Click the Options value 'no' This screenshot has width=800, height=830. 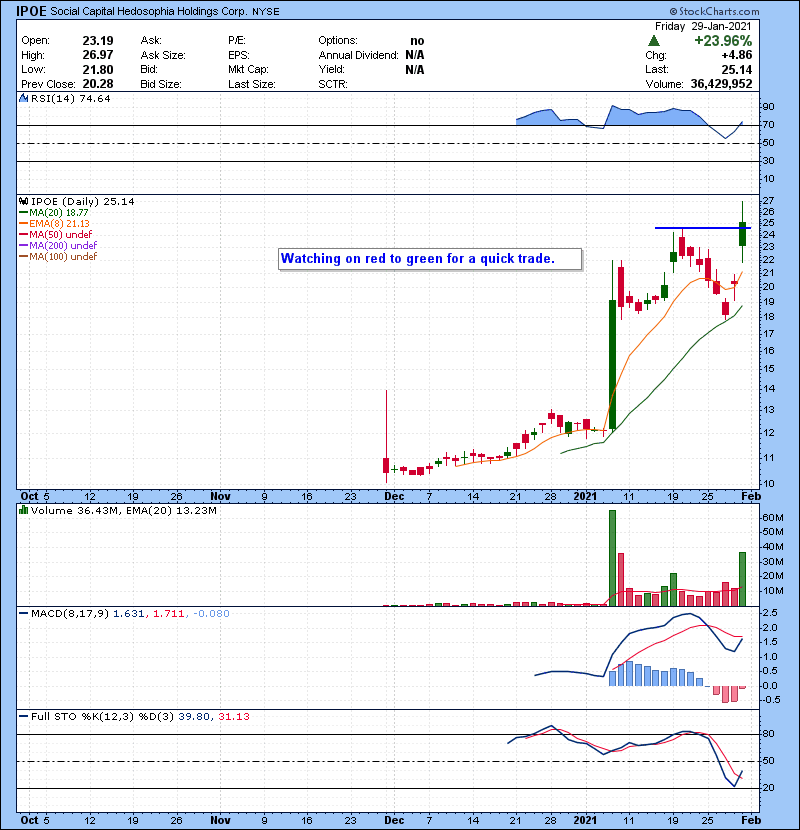417,41
